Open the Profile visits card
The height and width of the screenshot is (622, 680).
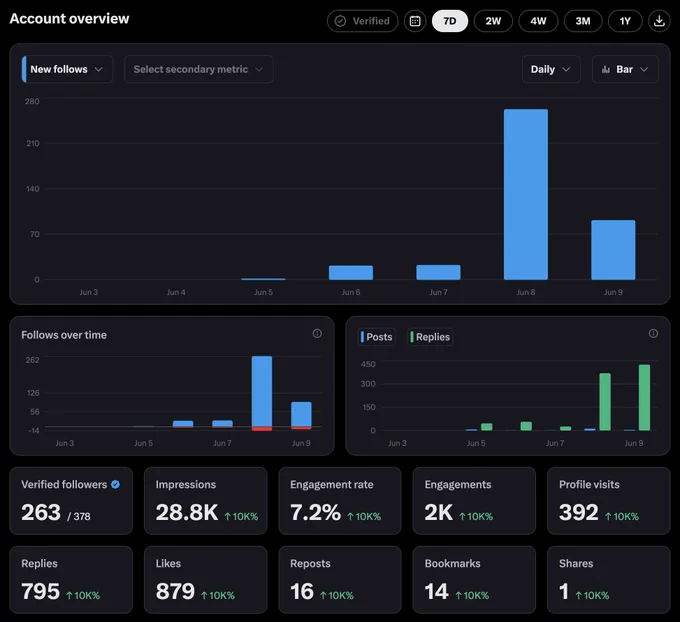(x=609, y=501)
